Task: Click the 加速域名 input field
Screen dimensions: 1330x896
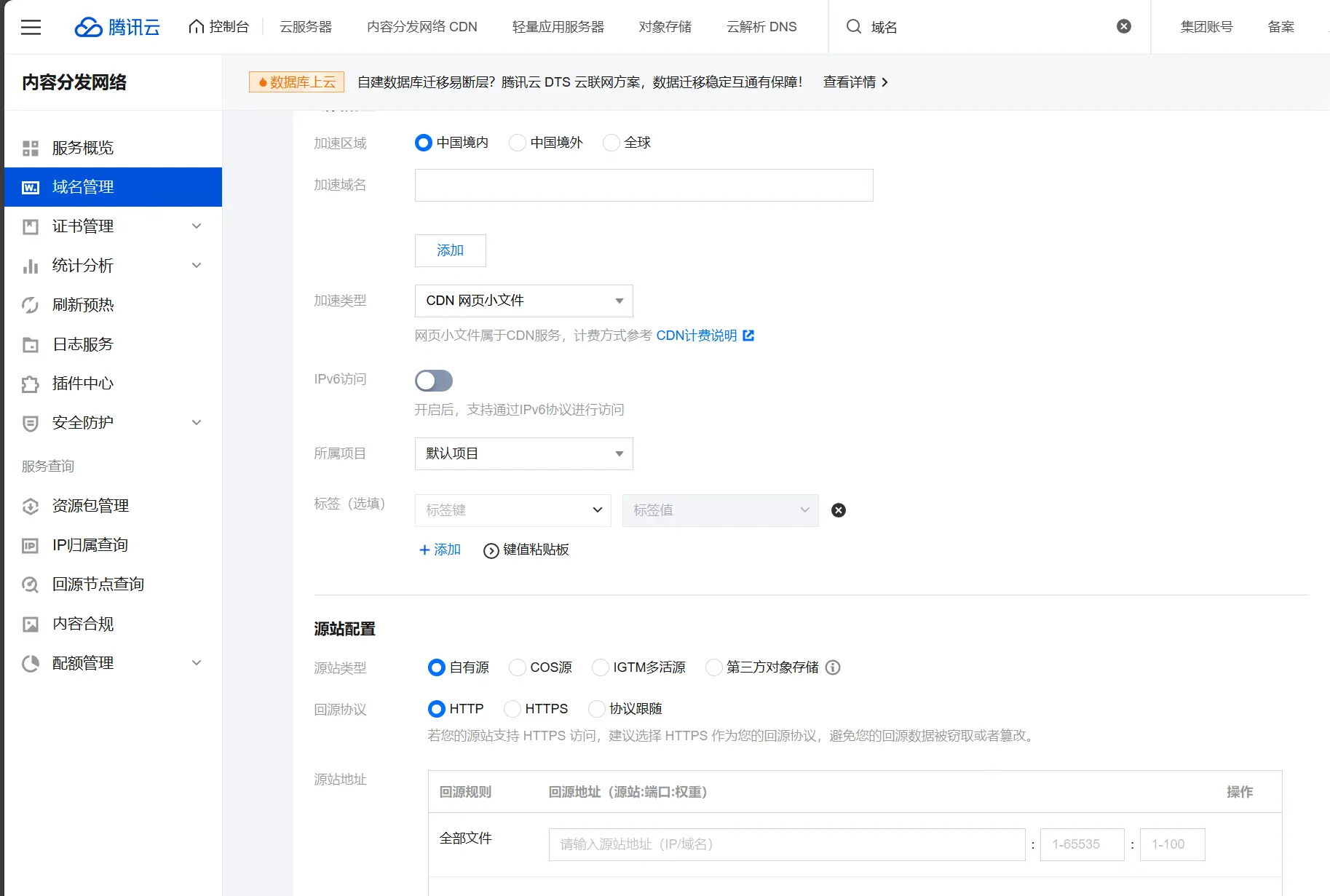Action: point(644,186)
